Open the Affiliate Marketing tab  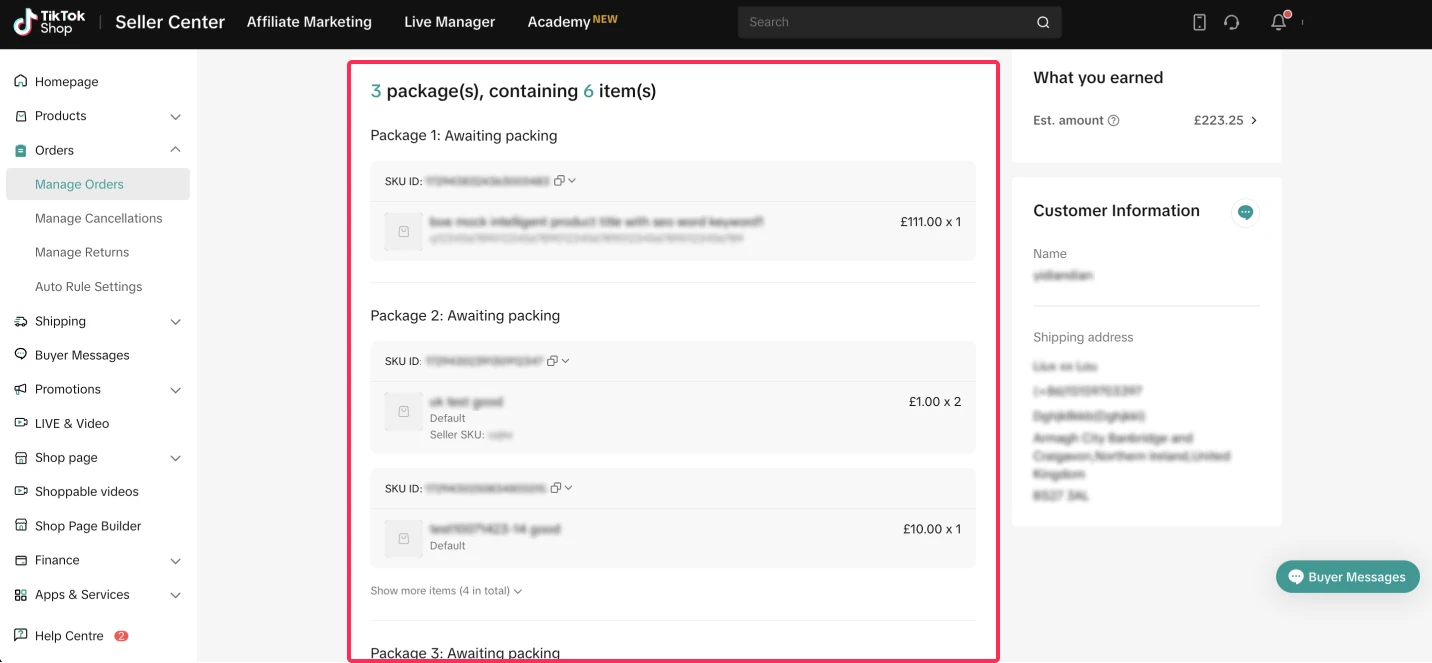coord(309,22)
